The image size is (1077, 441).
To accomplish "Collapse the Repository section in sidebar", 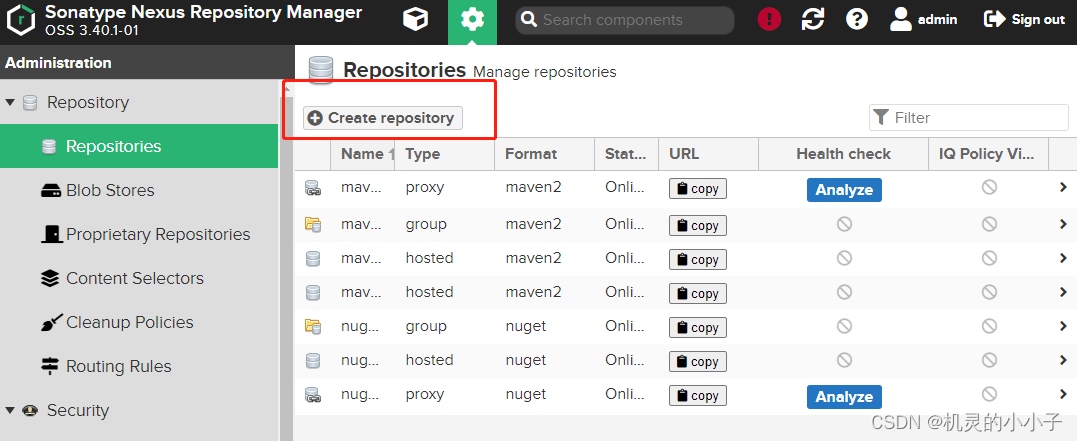I will tap(10, 102).
